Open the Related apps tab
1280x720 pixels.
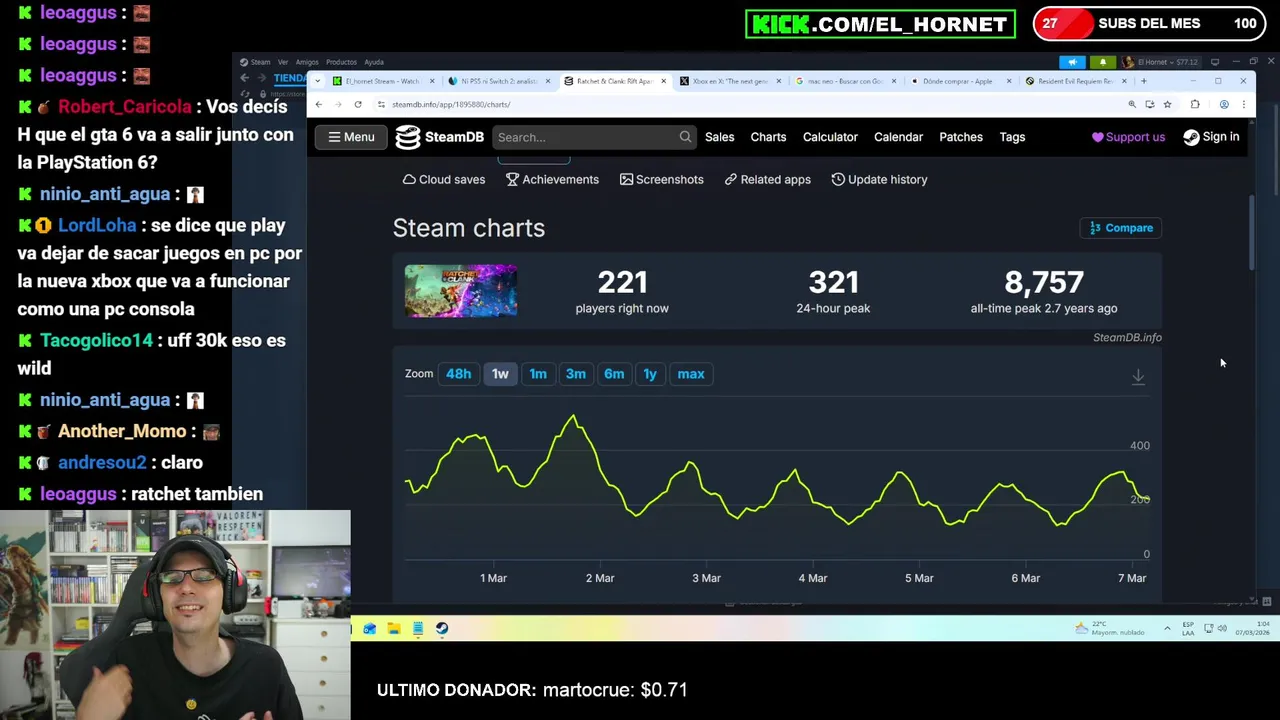click(x=768, y=179)
